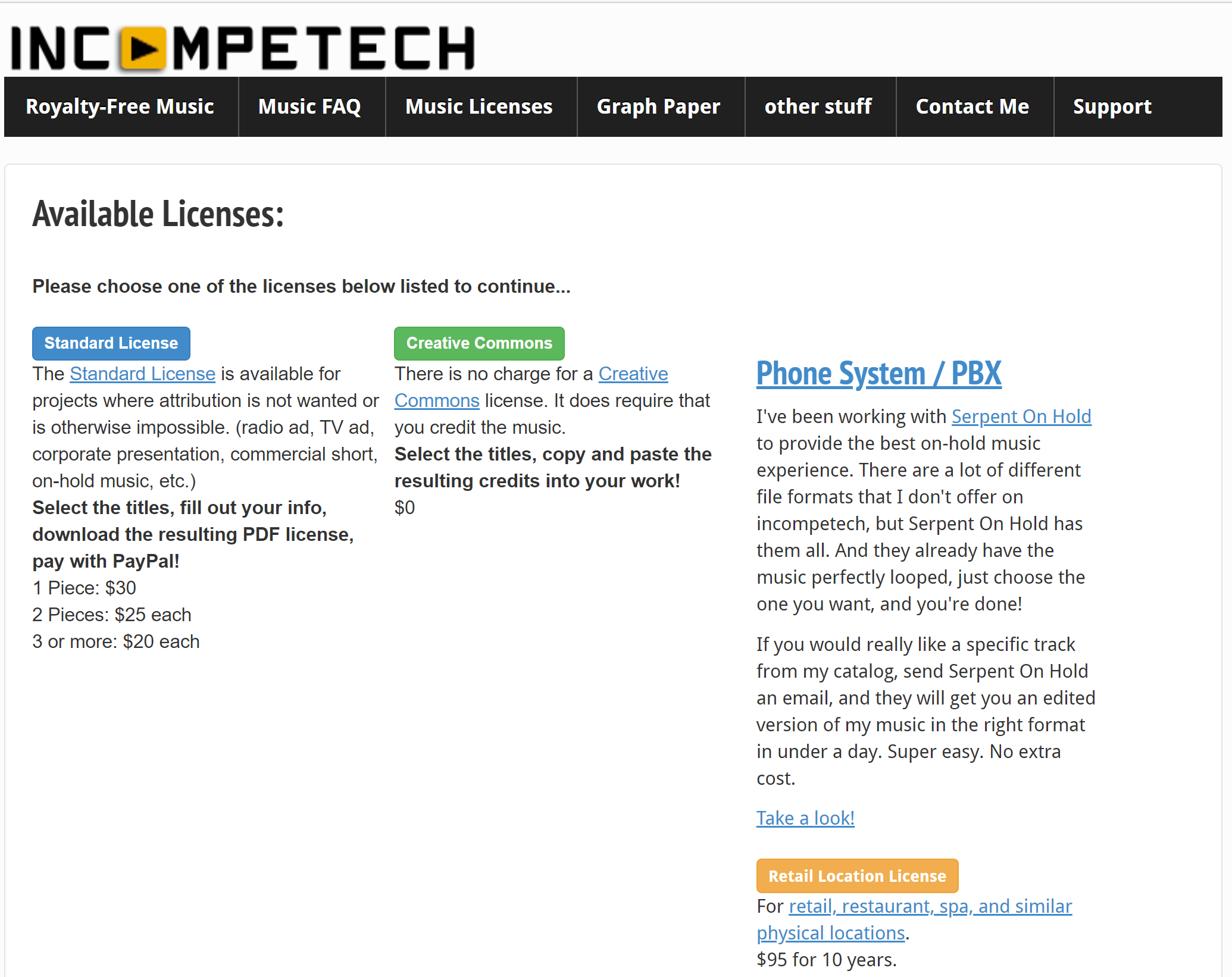Open the Creative Commons inline link
This screenshot has height=977, width=1232.
pos(633,374)
